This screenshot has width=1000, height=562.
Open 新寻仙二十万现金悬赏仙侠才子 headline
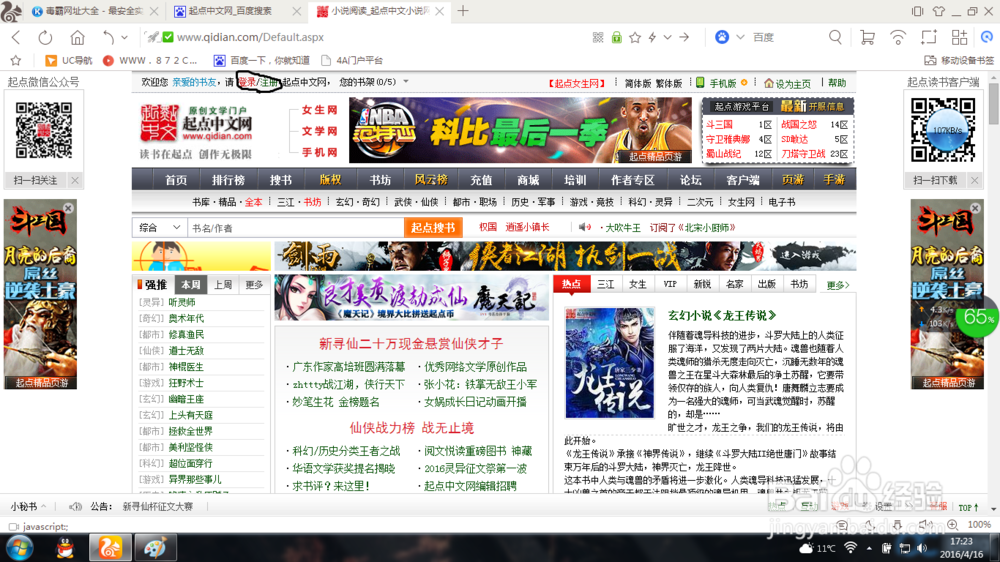point(411,344)
